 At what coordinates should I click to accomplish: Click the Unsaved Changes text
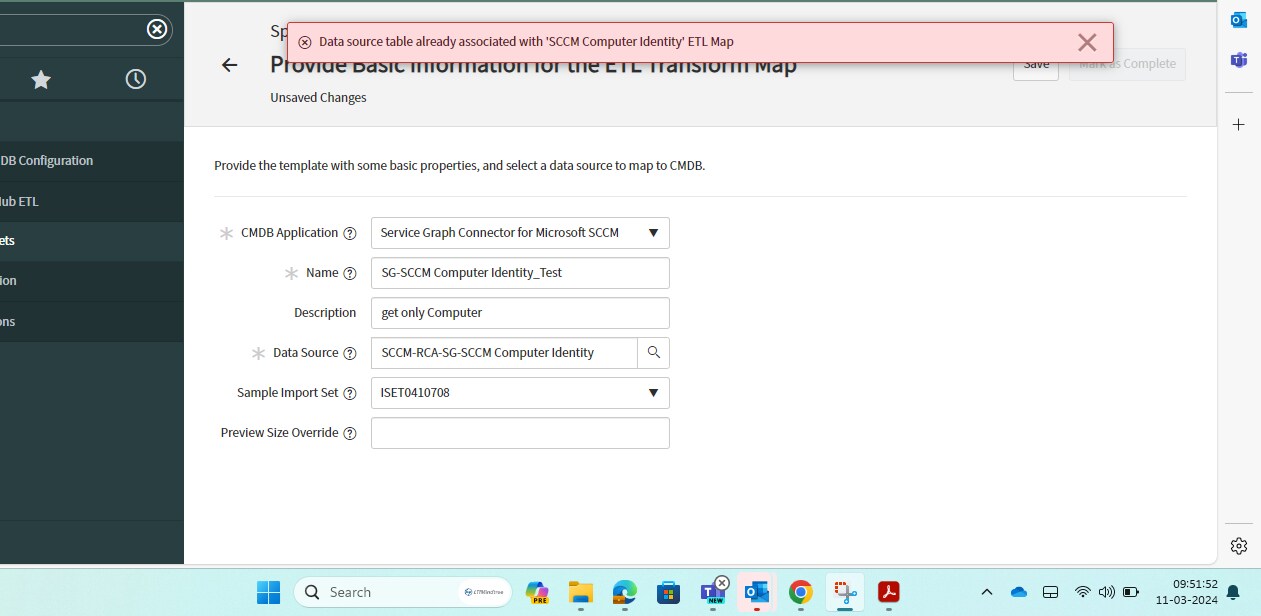tap(318, 98)
